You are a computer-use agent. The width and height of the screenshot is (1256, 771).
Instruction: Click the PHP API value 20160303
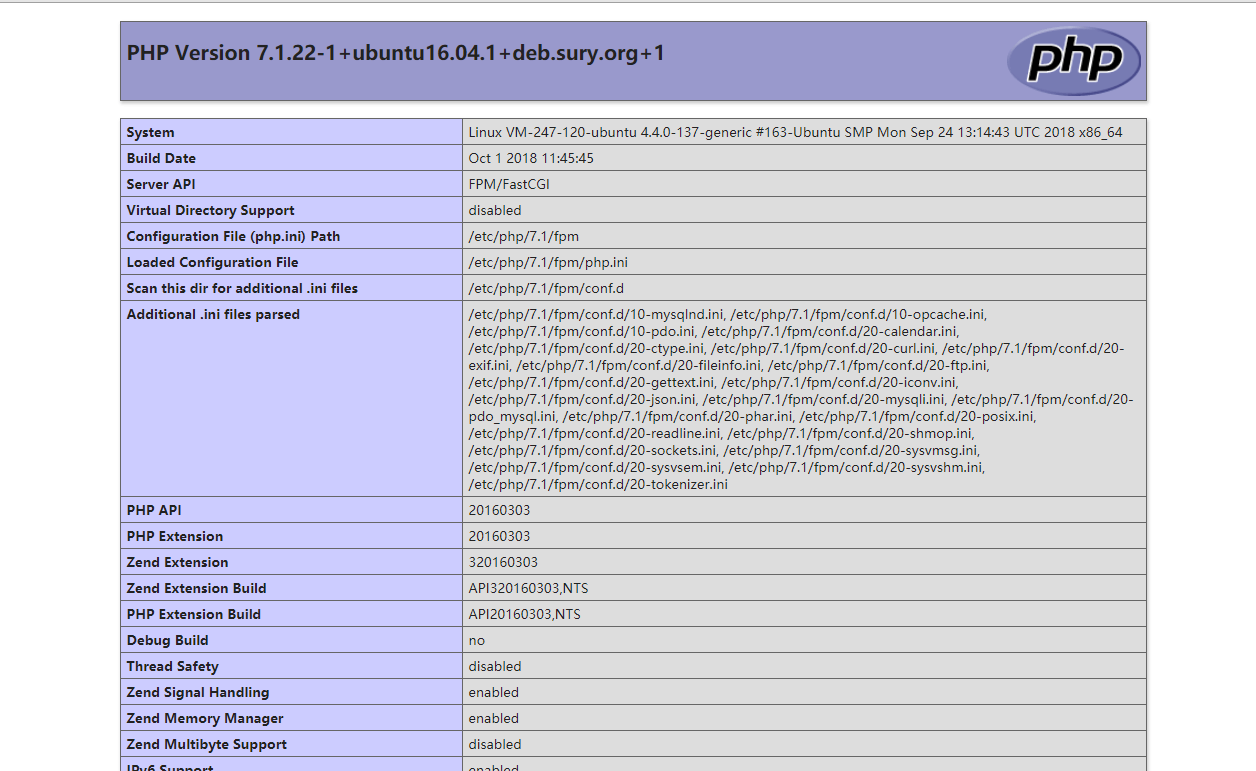[x=499, y=510]
